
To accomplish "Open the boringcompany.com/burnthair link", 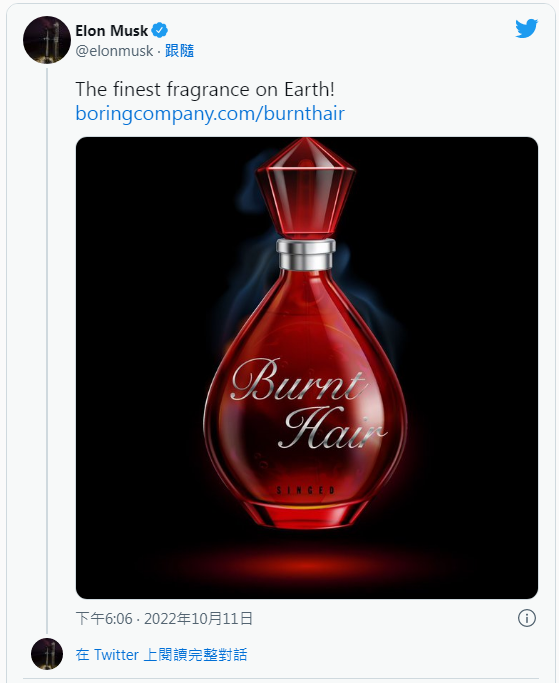I will pos(210,113).
